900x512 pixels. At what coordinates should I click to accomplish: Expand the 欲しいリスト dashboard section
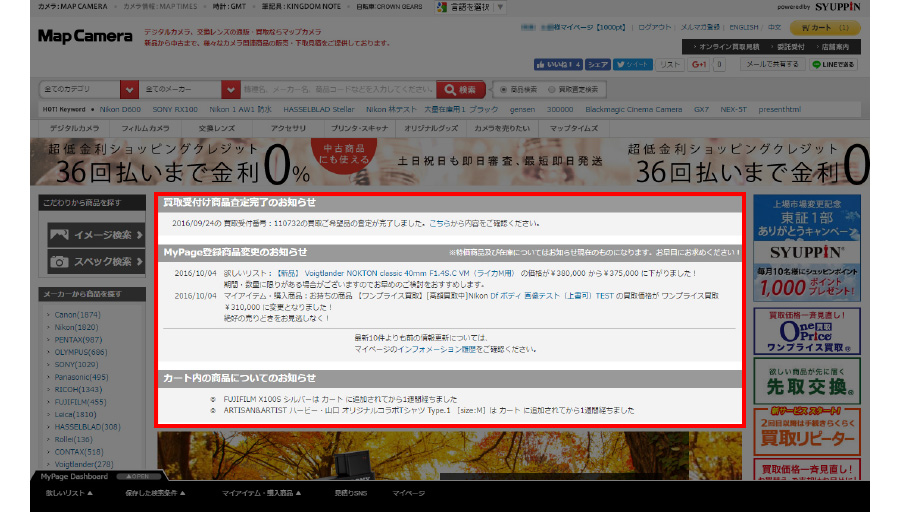click(x=69, y=493)
